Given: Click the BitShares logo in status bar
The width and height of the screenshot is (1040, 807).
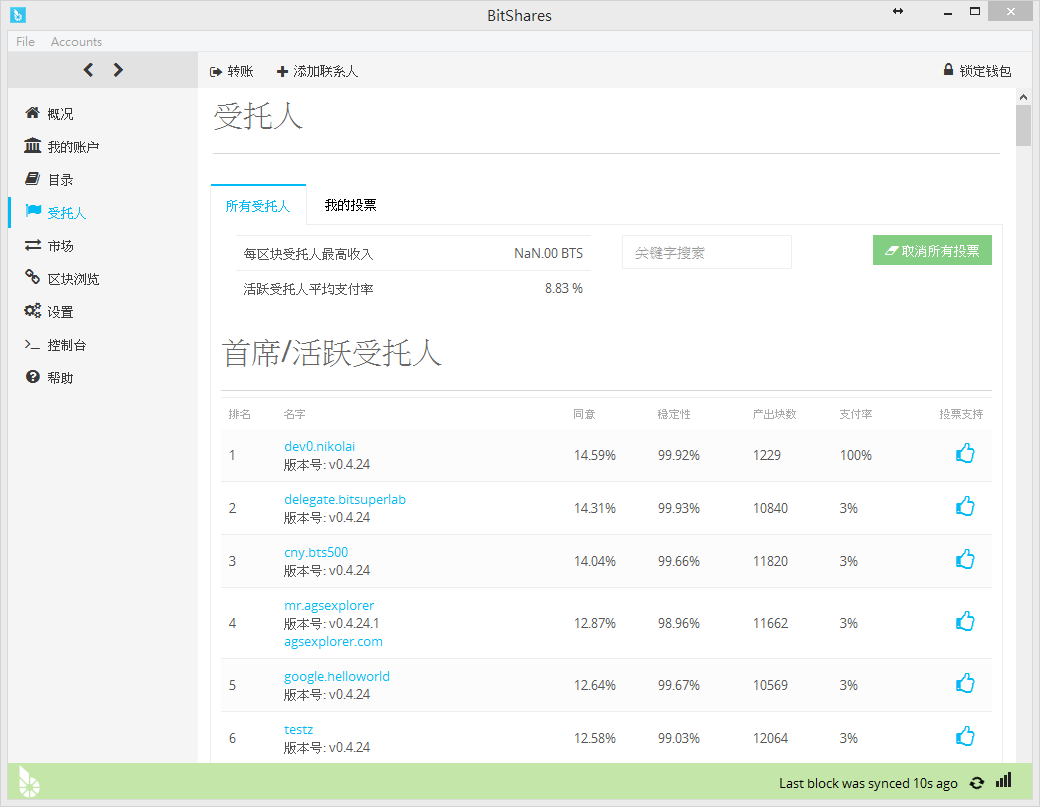Looking at the screenshot, I should tap(29, 782).
